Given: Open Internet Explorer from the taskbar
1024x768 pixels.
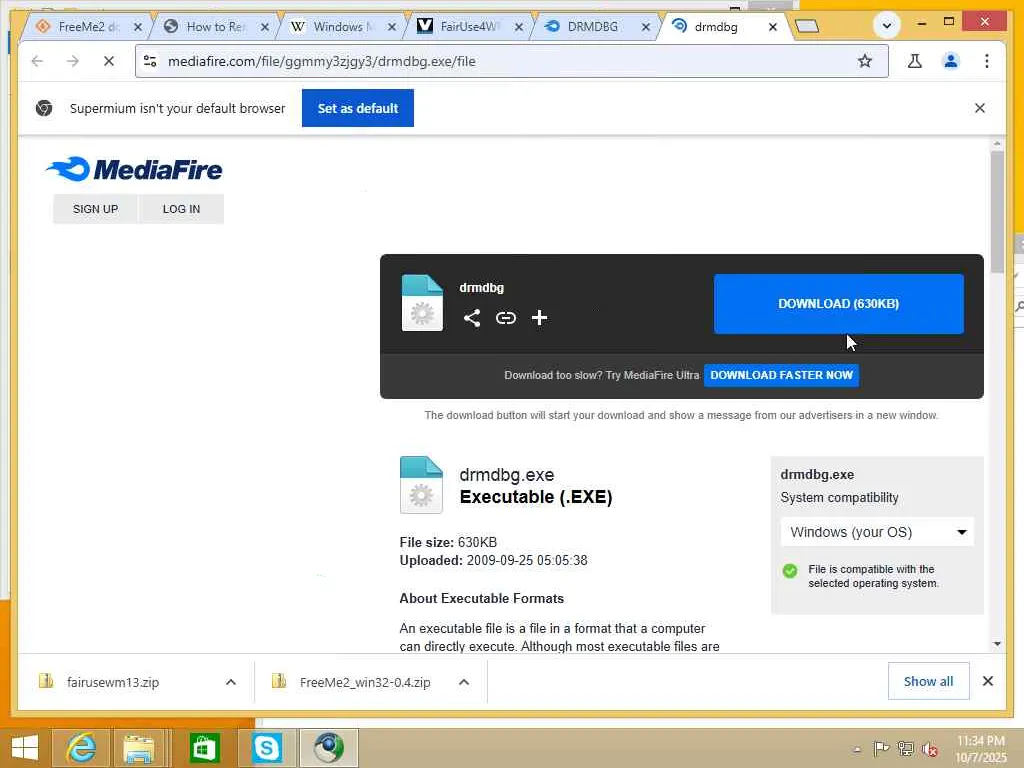Looking at the screenshot, I should (x=81, y=748).
